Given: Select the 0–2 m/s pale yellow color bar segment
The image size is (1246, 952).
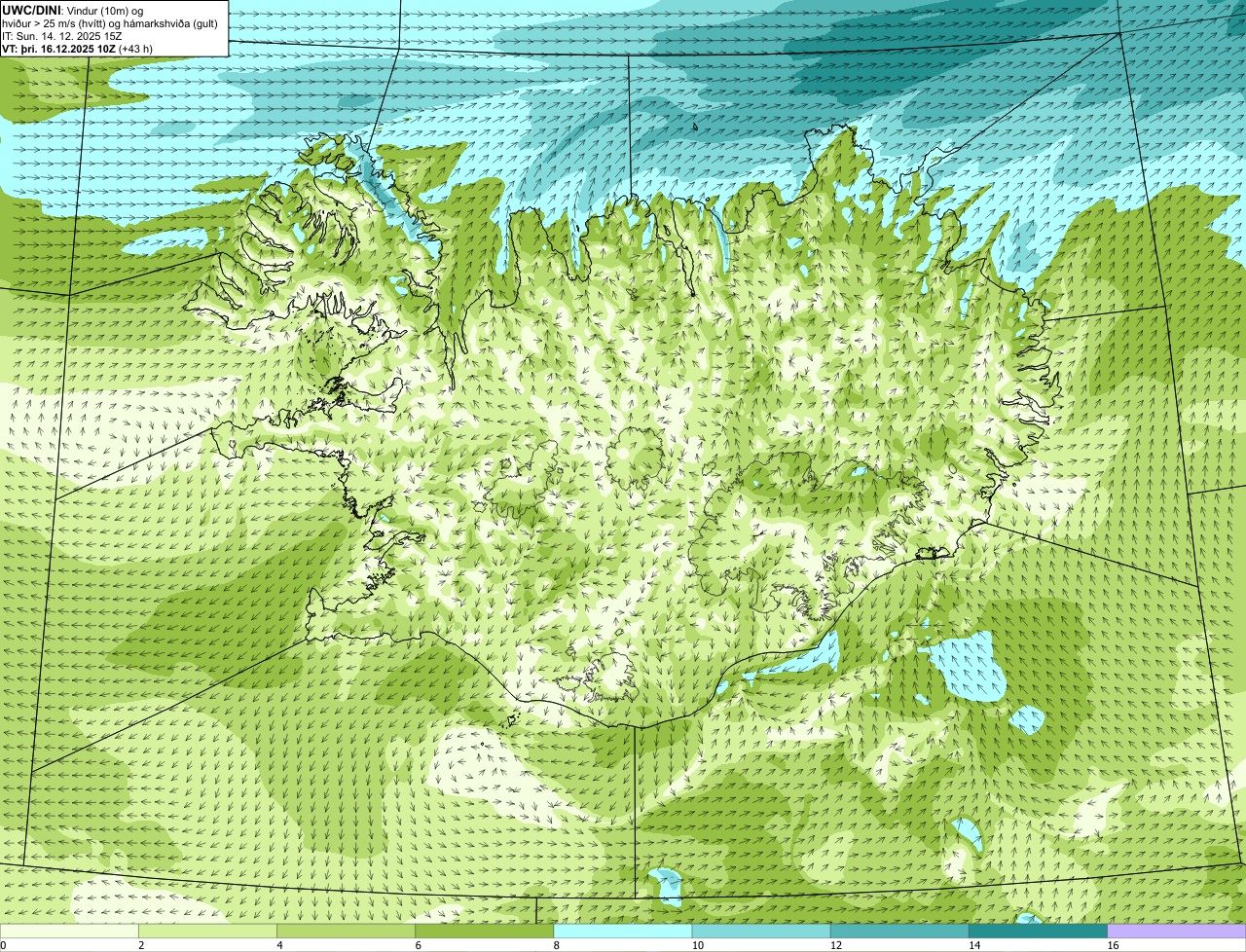Looking at the screenshot, I should point(69,931).
